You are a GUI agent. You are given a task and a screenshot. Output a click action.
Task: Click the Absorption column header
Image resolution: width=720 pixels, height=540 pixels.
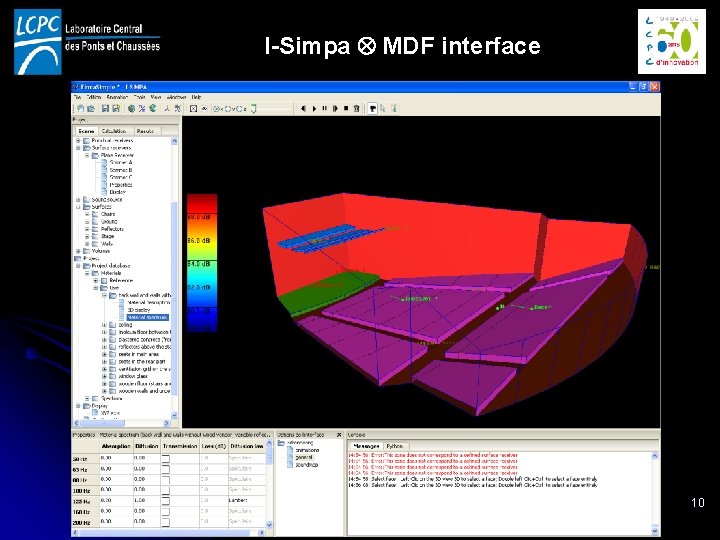tap(116, 446)
